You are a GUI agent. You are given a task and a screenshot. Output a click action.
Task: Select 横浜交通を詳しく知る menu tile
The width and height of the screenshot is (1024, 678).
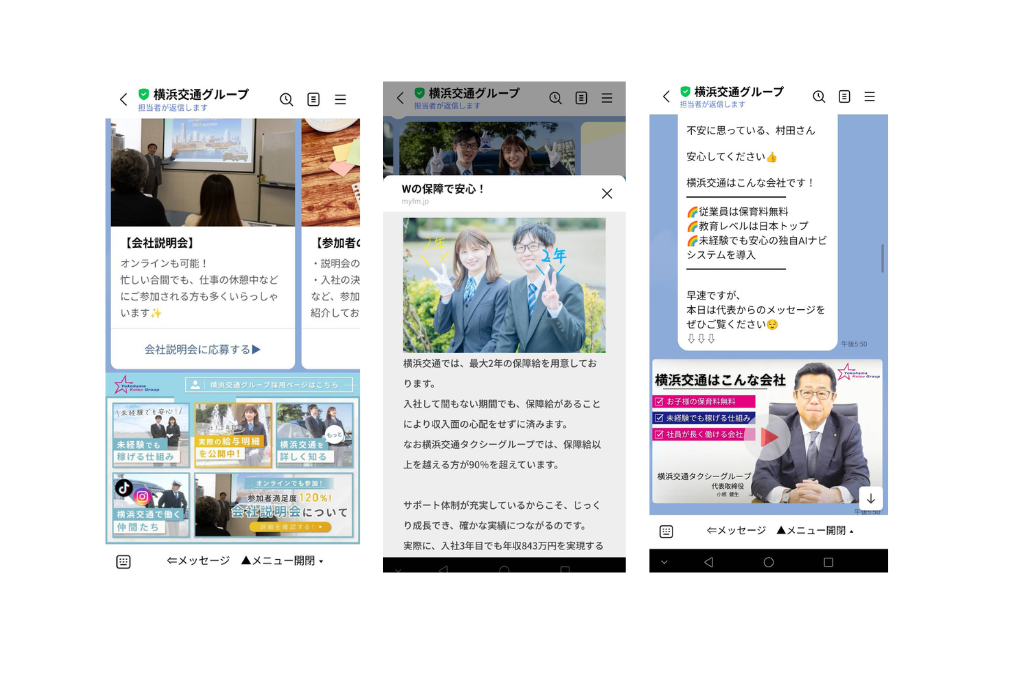(315, 434)
